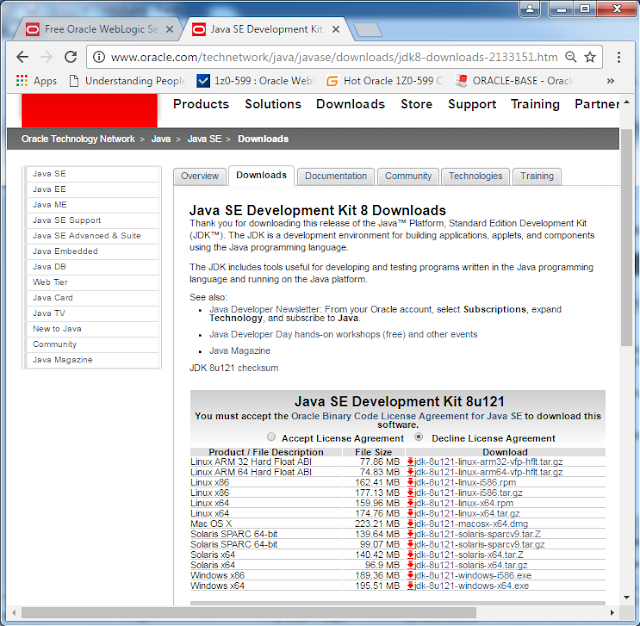Open the Downloads top menu

click(x=350, y=104)
